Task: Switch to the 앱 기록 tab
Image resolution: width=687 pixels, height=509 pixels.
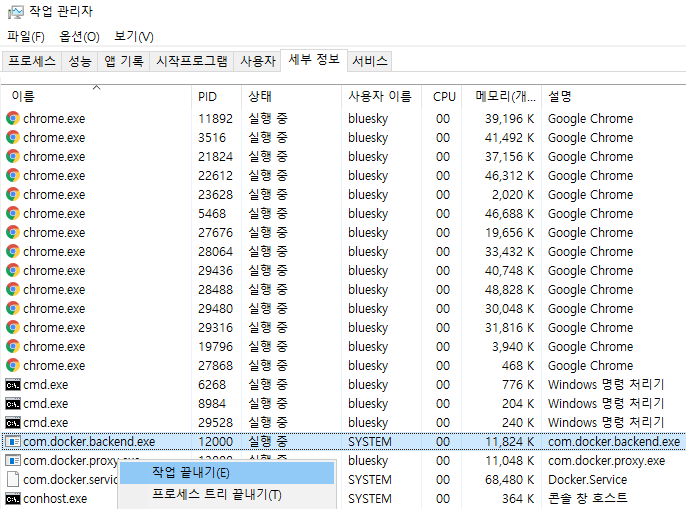Action: coord(124,61)
